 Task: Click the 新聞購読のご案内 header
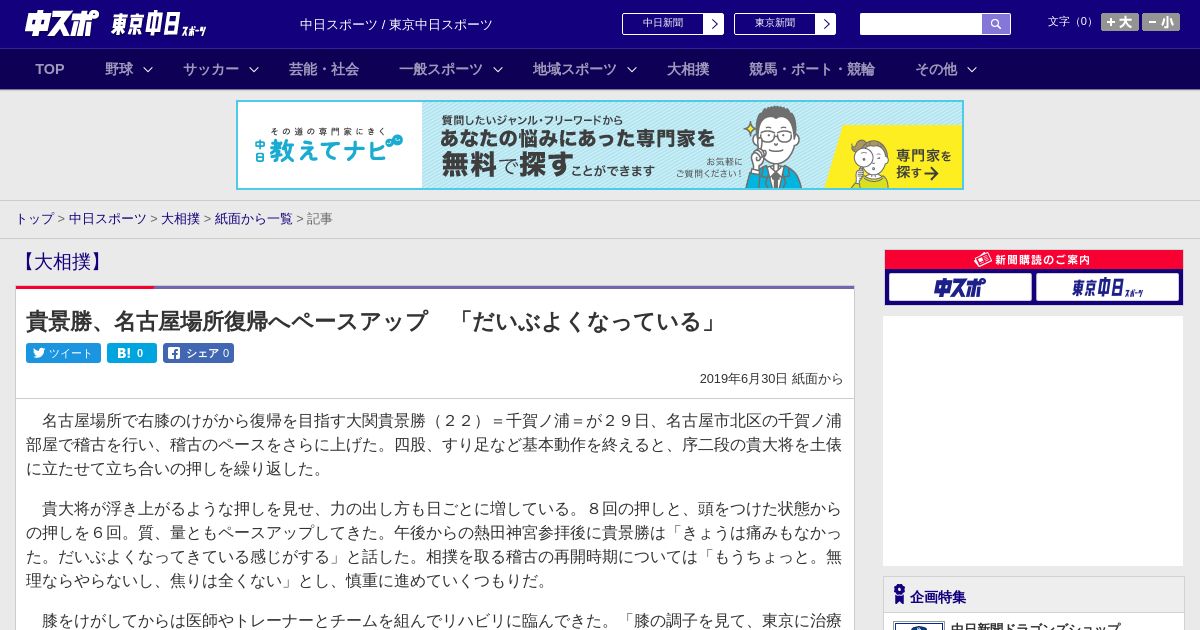point(1034,260)
